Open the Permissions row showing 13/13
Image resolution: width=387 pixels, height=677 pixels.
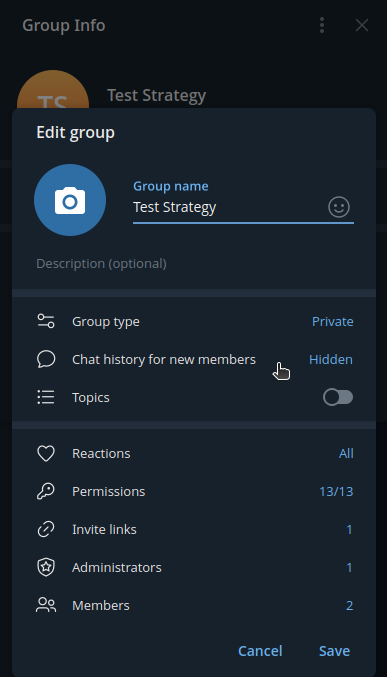(x=194, y=491)
